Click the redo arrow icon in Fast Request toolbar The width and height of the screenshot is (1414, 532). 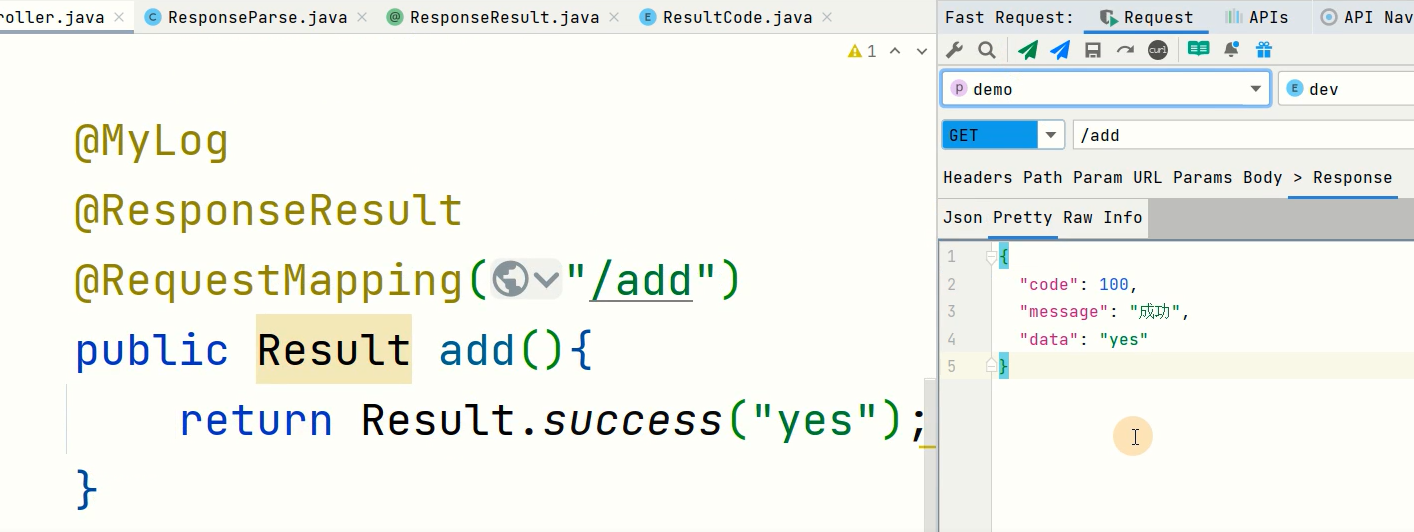(1125, 50)
